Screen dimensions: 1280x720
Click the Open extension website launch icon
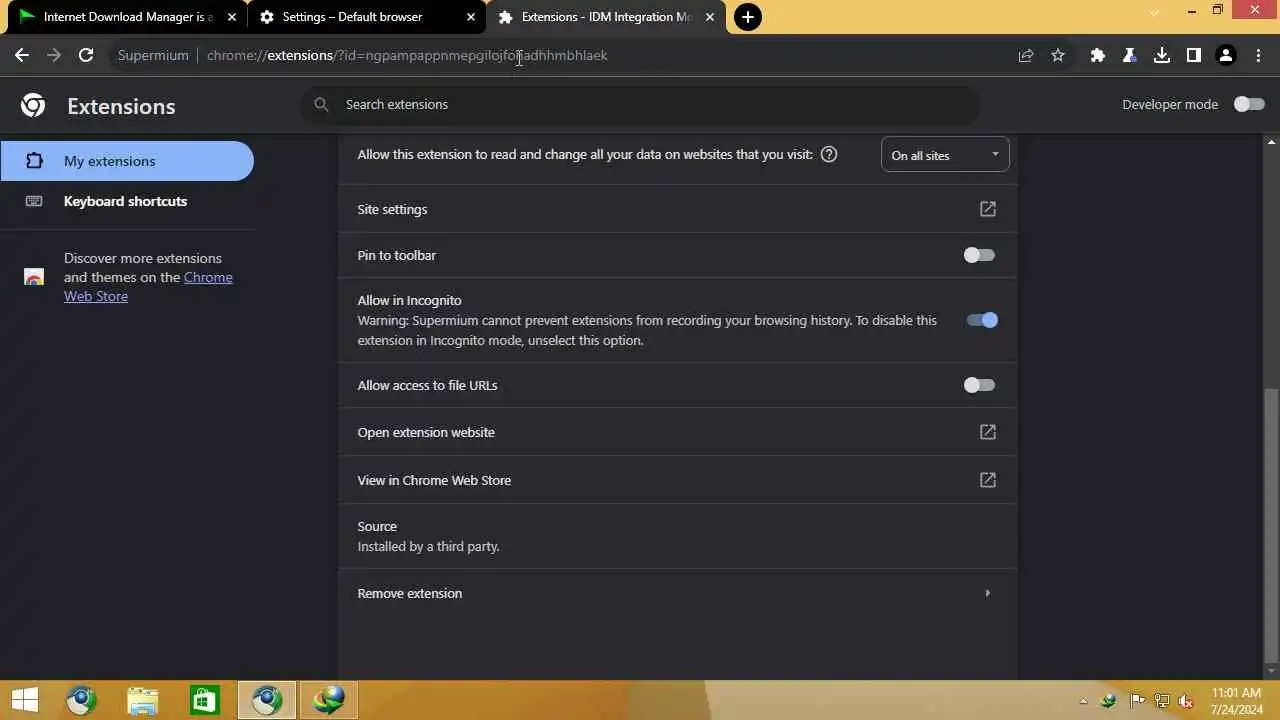[x=988, y=432]
